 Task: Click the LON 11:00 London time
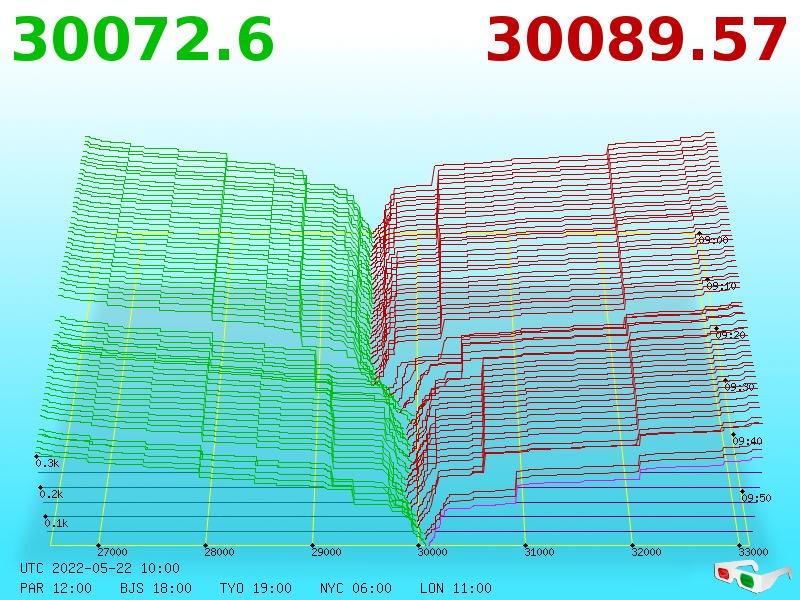456,588
